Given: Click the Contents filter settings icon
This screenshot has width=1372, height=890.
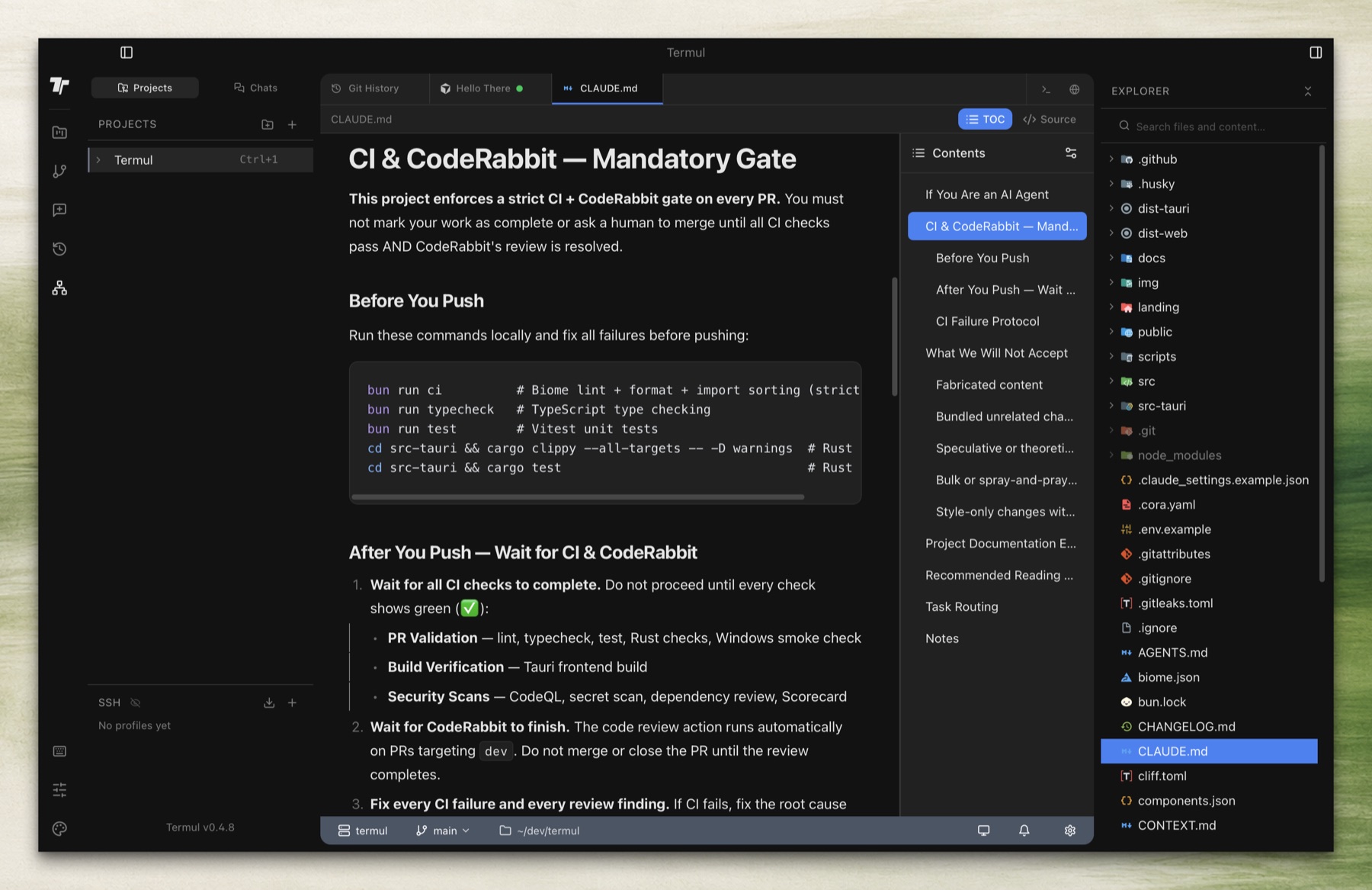Looking at the screenshot, I should (x=1071, y=153).
